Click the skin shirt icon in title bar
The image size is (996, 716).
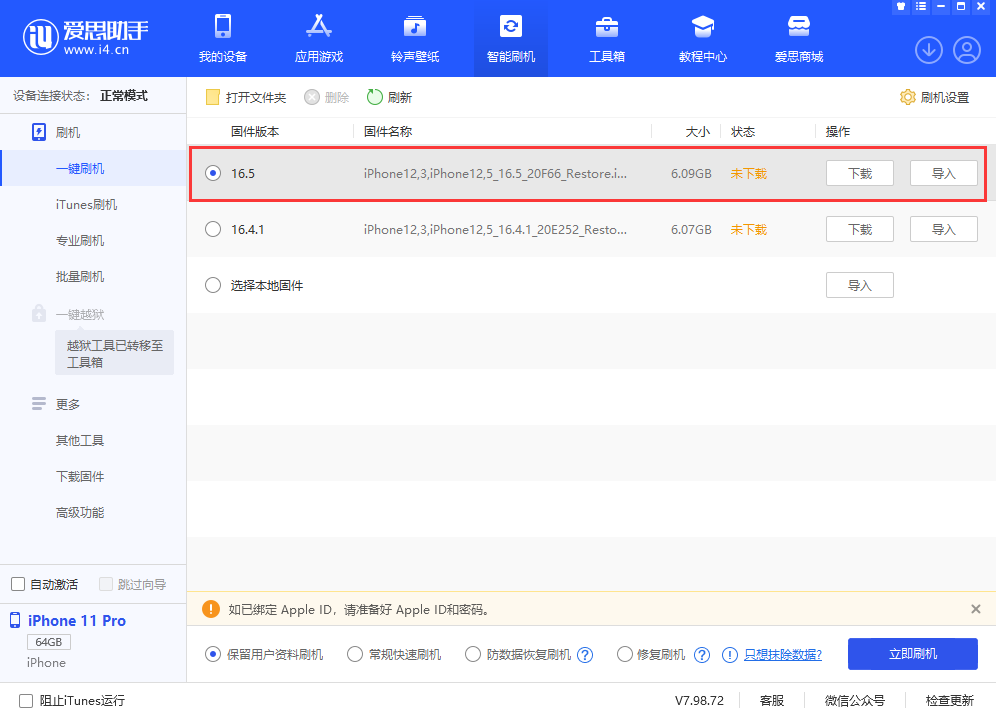point(901,6)
